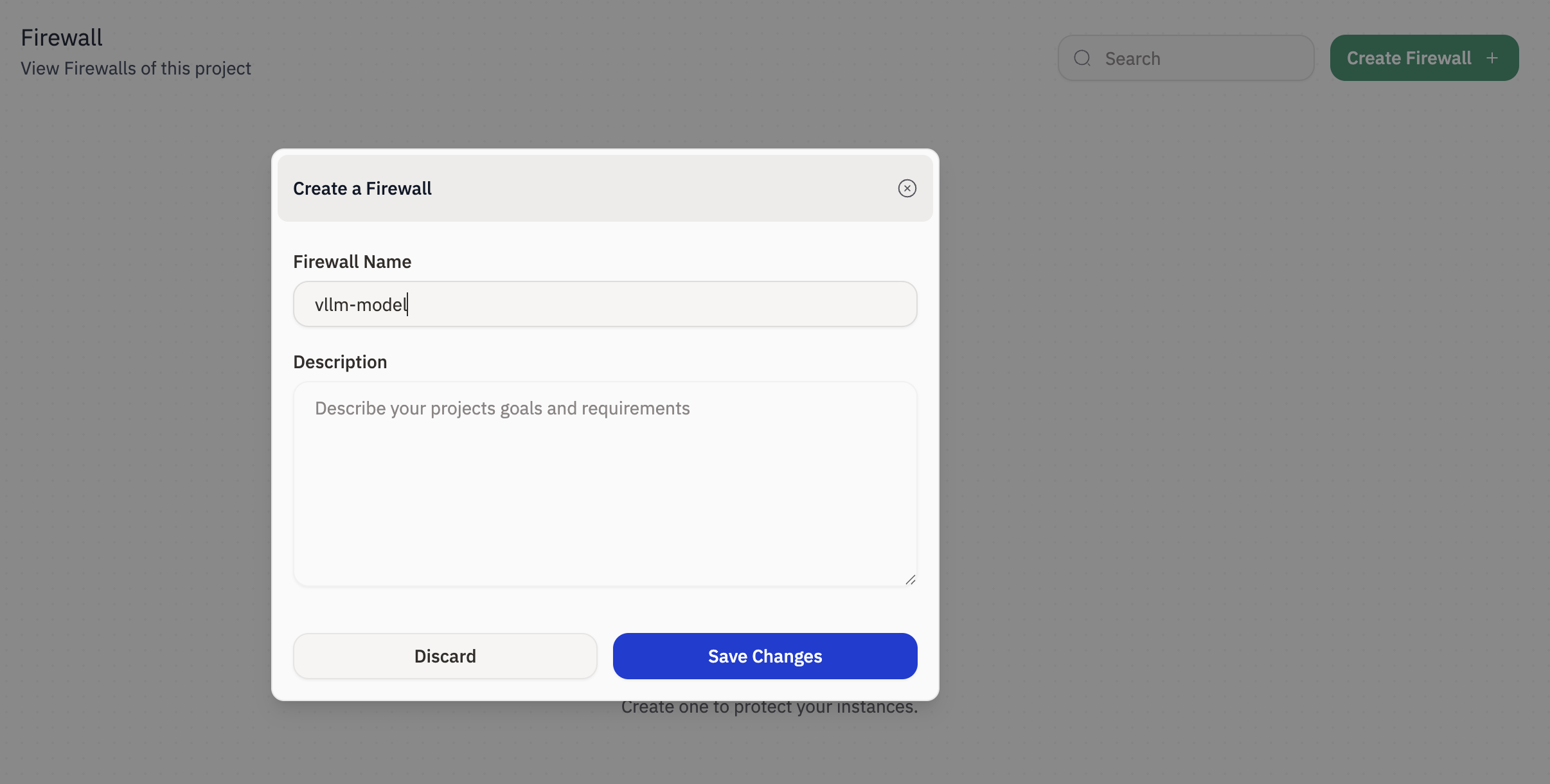Click the Description label text
The height and width of the screenshot is (784, 1550).
point(340,362)
